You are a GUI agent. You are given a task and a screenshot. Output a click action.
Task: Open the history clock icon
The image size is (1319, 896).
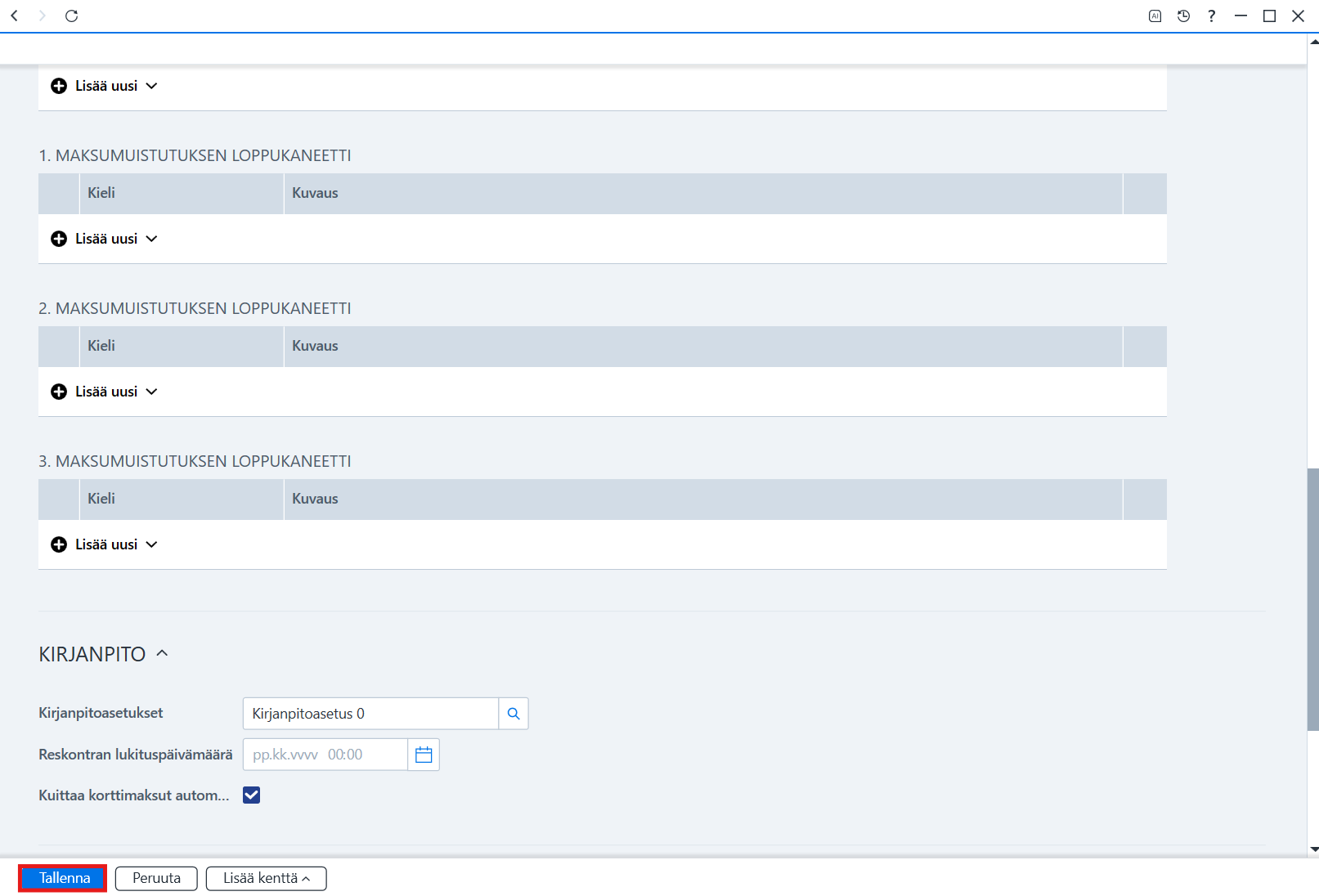coord(1183,16)
